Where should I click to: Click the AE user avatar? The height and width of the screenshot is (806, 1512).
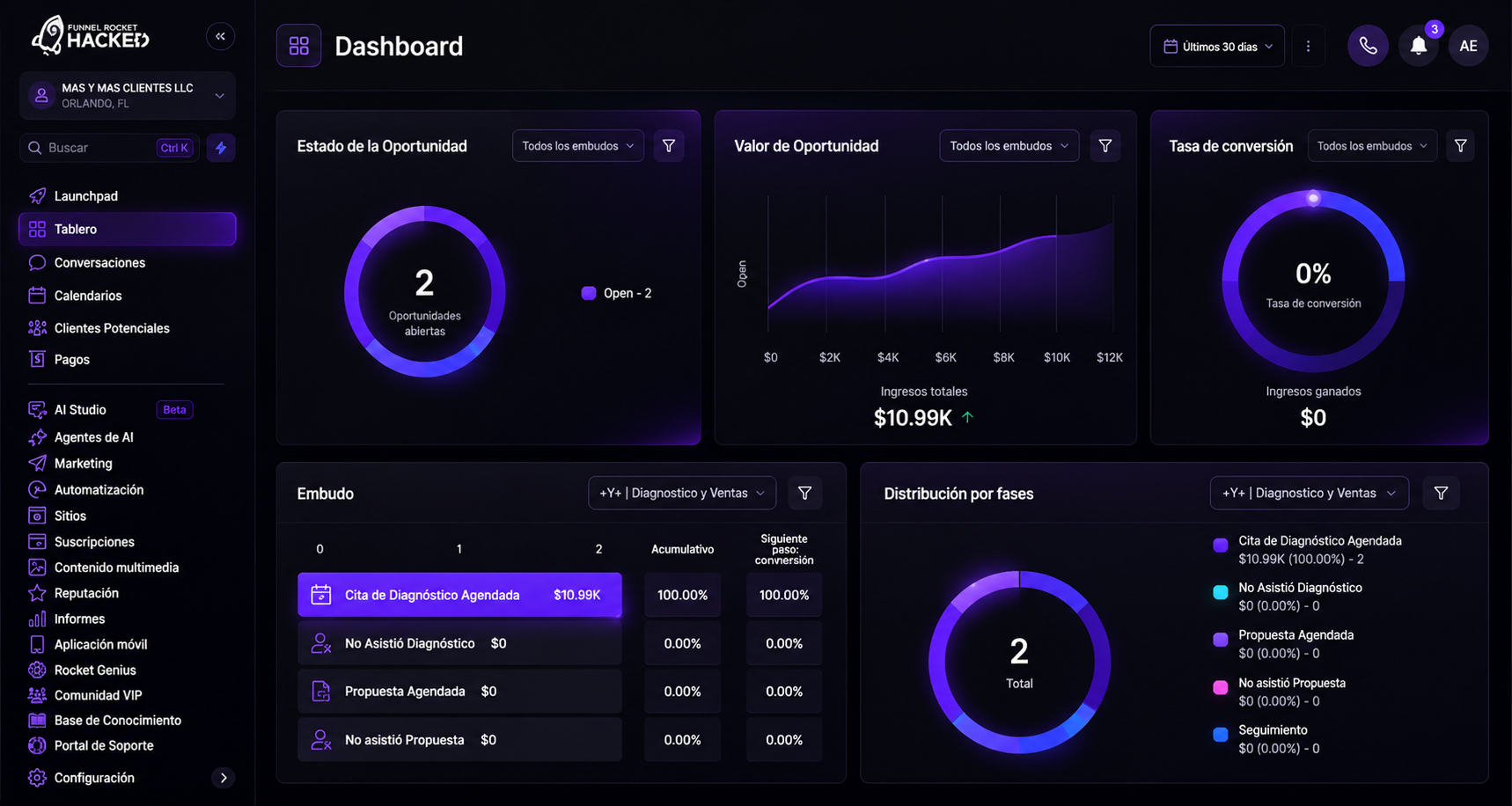[1468, 46]
